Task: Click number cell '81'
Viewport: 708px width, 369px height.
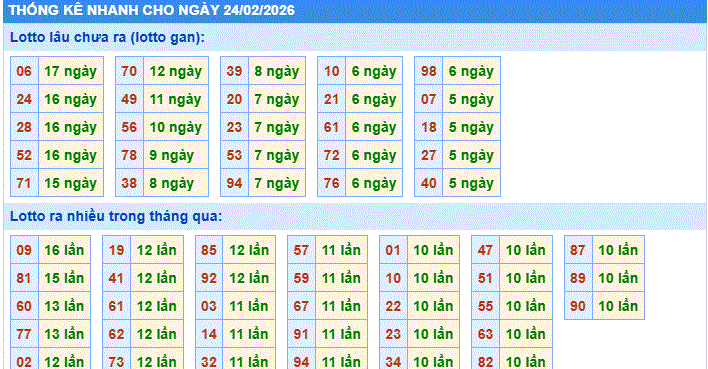Action: (24, 278)
